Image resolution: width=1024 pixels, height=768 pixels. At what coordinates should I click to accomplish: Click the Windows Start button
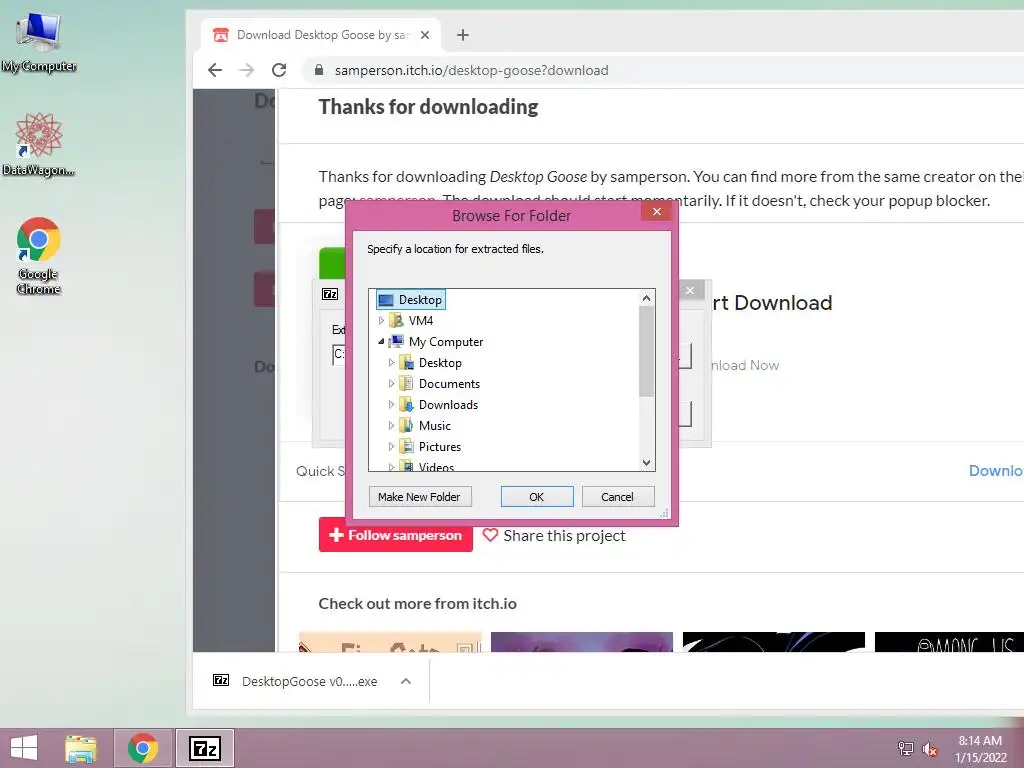tap(24, 748)
